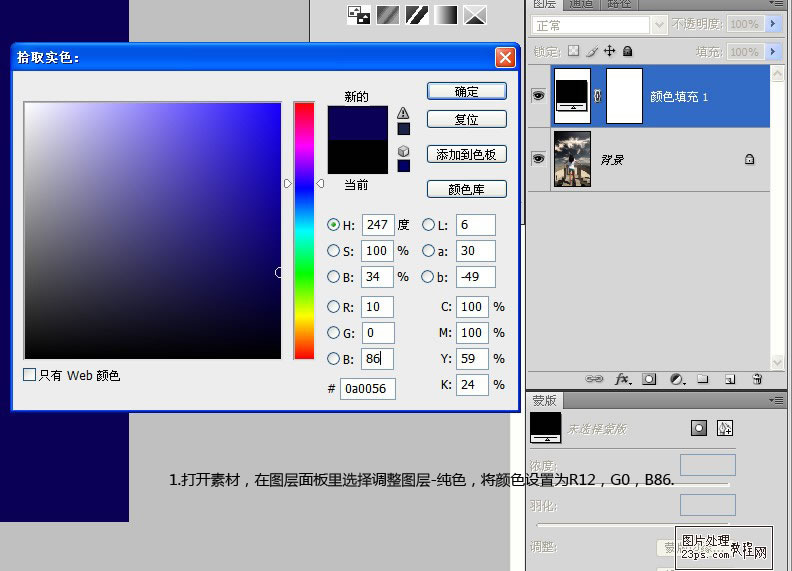Click the 确定 button to confirm color
This screenshot has width=792, height=571.
coord(466,91)
